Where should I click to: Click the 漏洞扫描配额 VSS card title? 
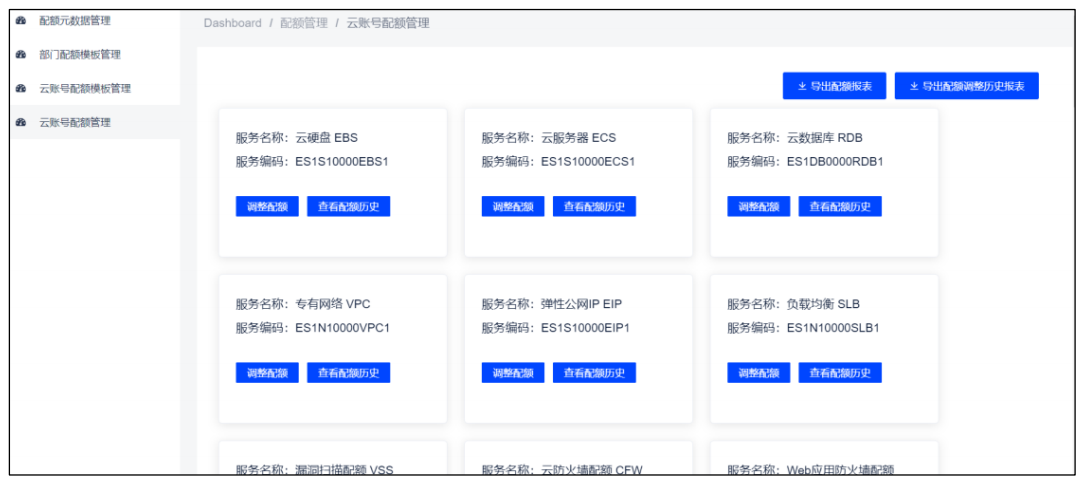pos(345,470)
